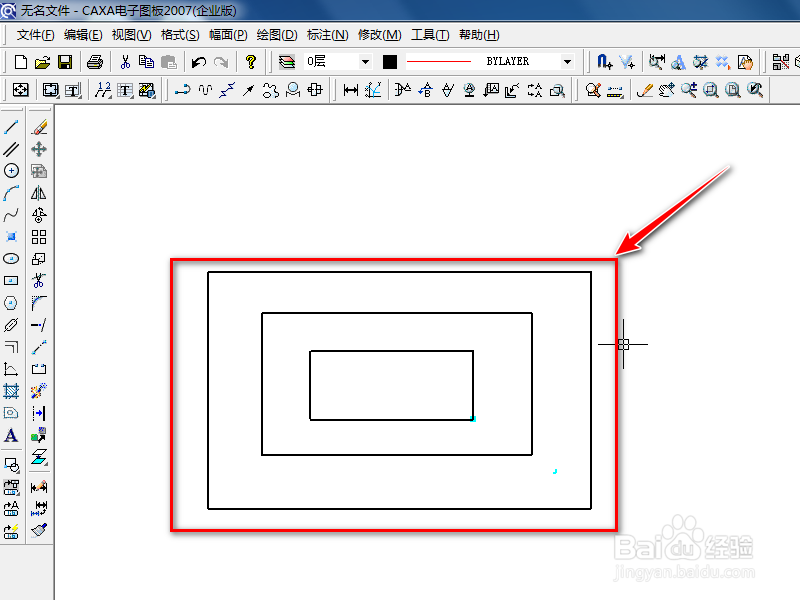Select the Regular polygon tool
800x600 pixels.
click(x=11, y=303)
